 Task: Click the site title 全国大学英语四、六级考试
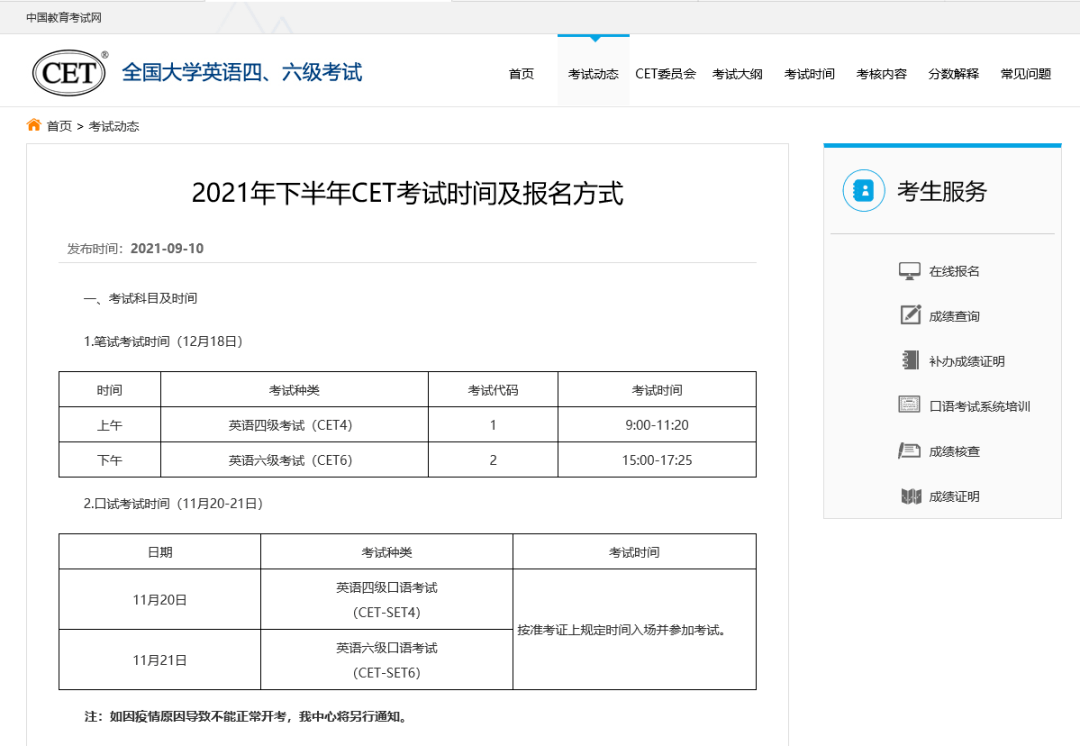coord(242,72)
